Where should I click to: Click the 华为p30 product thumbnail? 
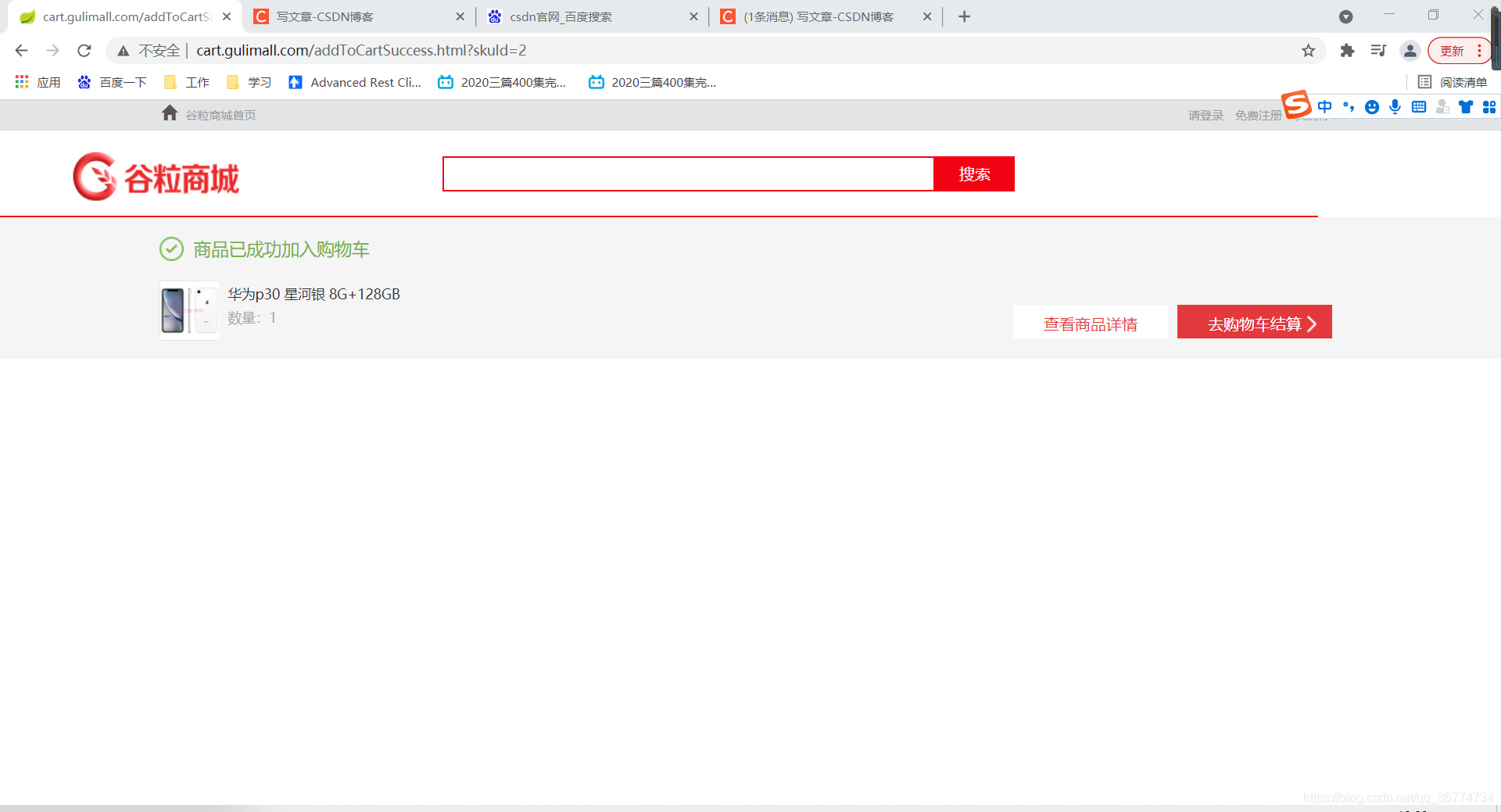189,310
